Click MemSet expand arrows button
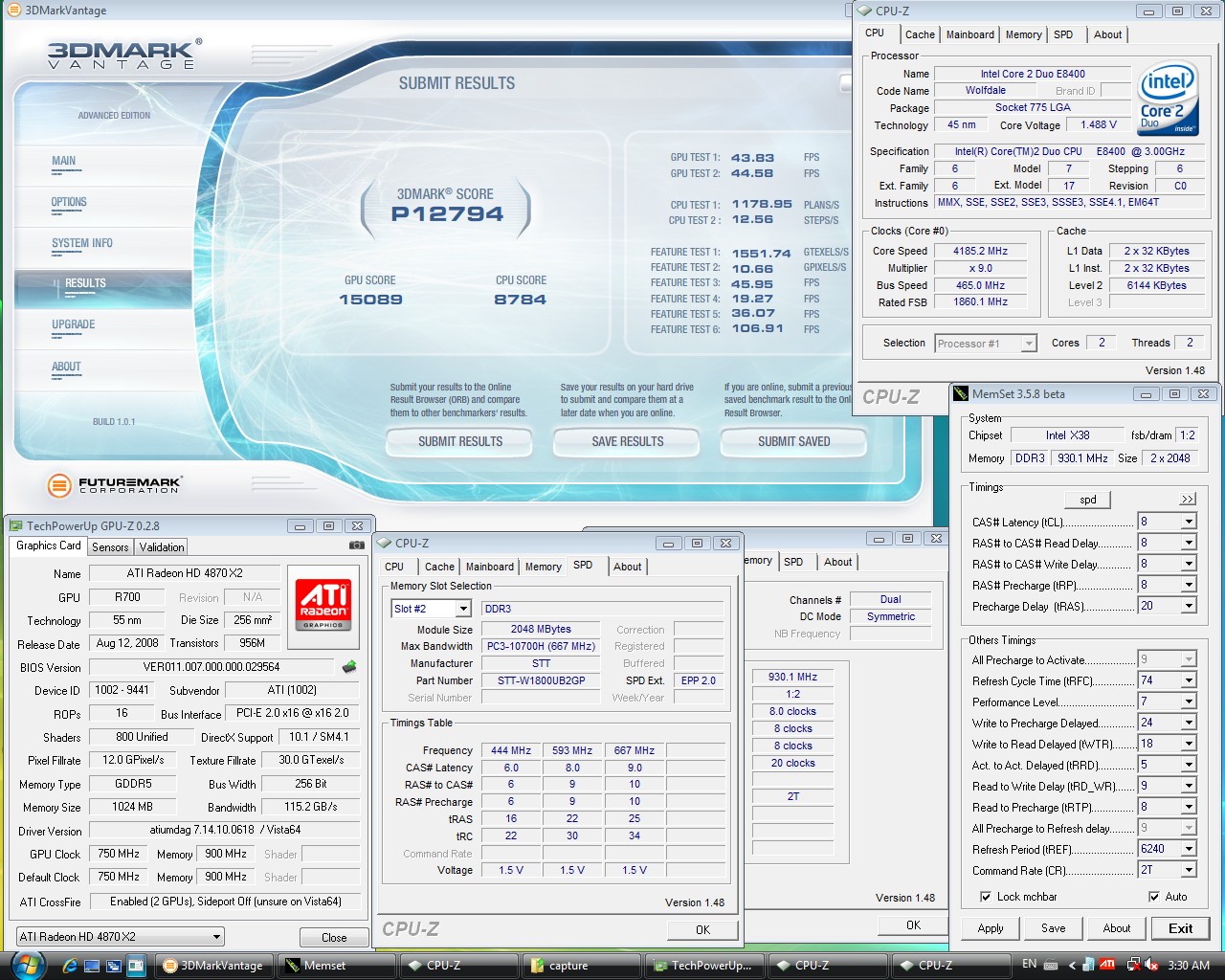 [x=1188, y=500]
